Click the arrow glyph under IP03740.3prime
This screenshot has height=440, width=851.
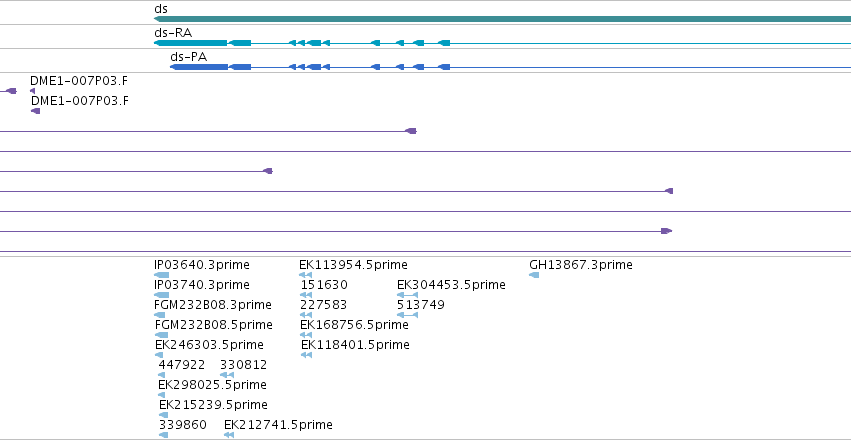point(162,295)
